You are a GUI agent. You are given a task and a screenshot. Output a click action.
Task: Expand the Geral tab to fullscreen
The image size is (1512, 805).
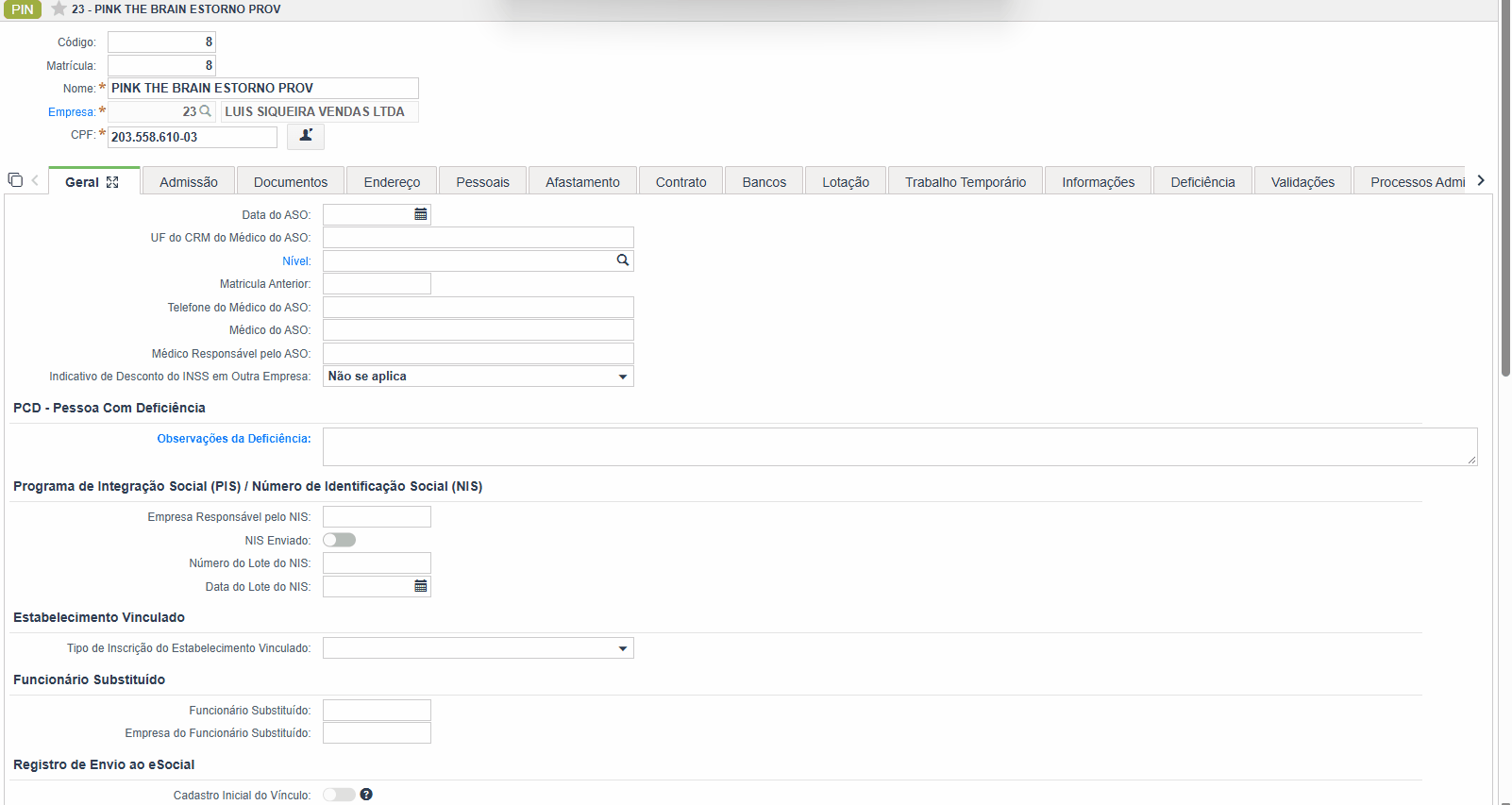tap(112, 182)
